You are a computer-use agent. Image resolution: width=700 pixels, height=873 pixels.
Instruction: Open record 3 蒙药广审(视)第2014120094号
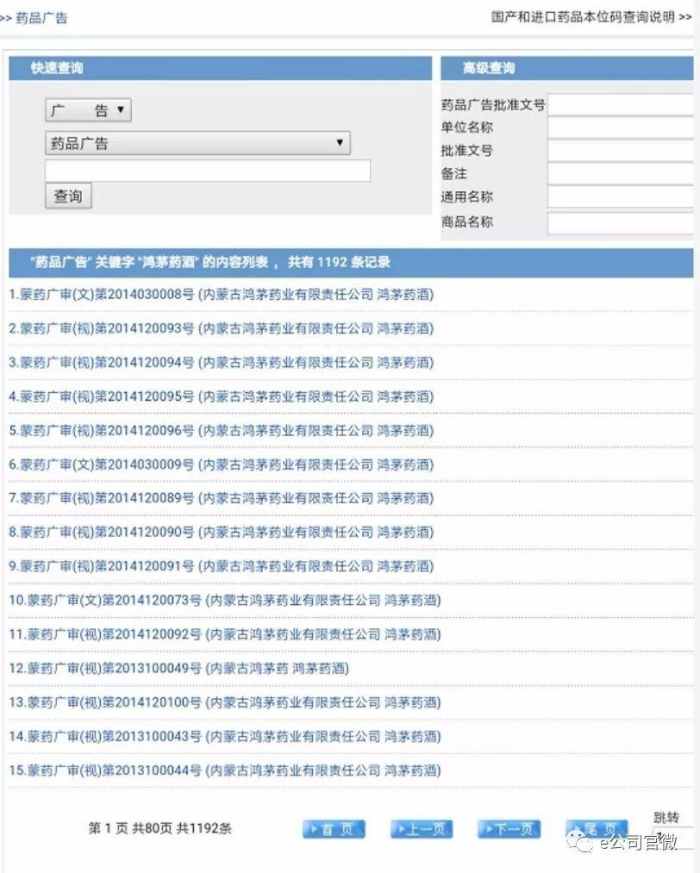pos(221,362)
